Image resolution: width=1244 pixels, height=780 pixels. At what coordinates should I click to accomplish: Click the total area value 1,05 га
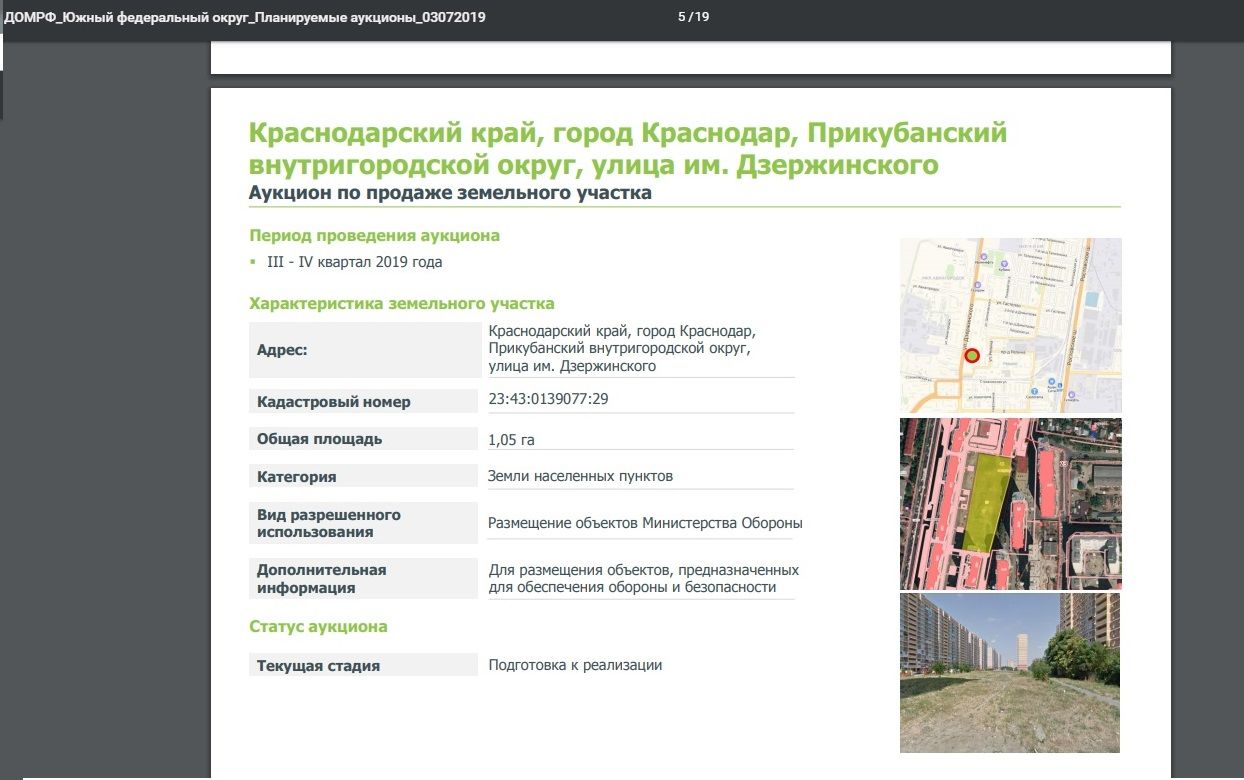512,439
